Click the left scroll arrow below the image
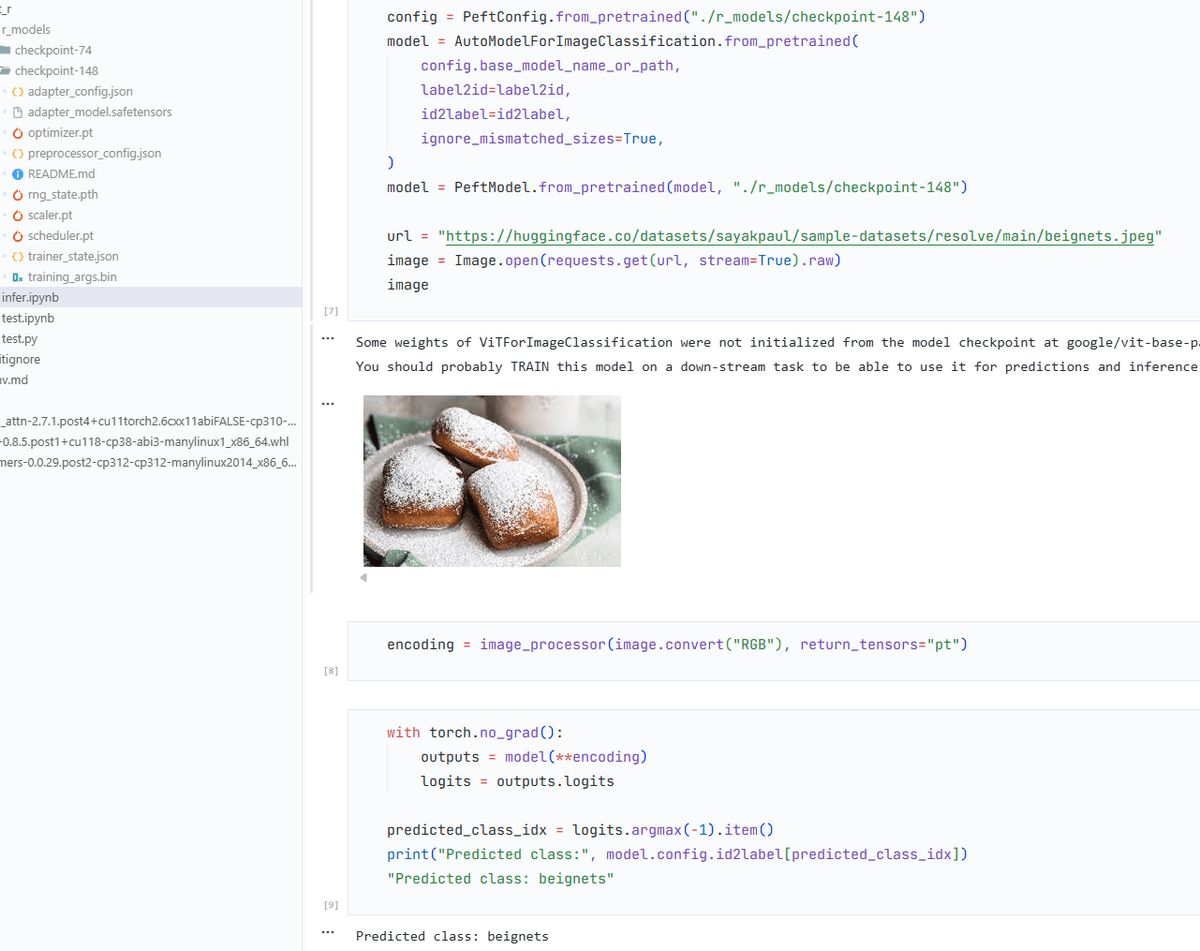1200x951 pixels. [x=364, y=578]
